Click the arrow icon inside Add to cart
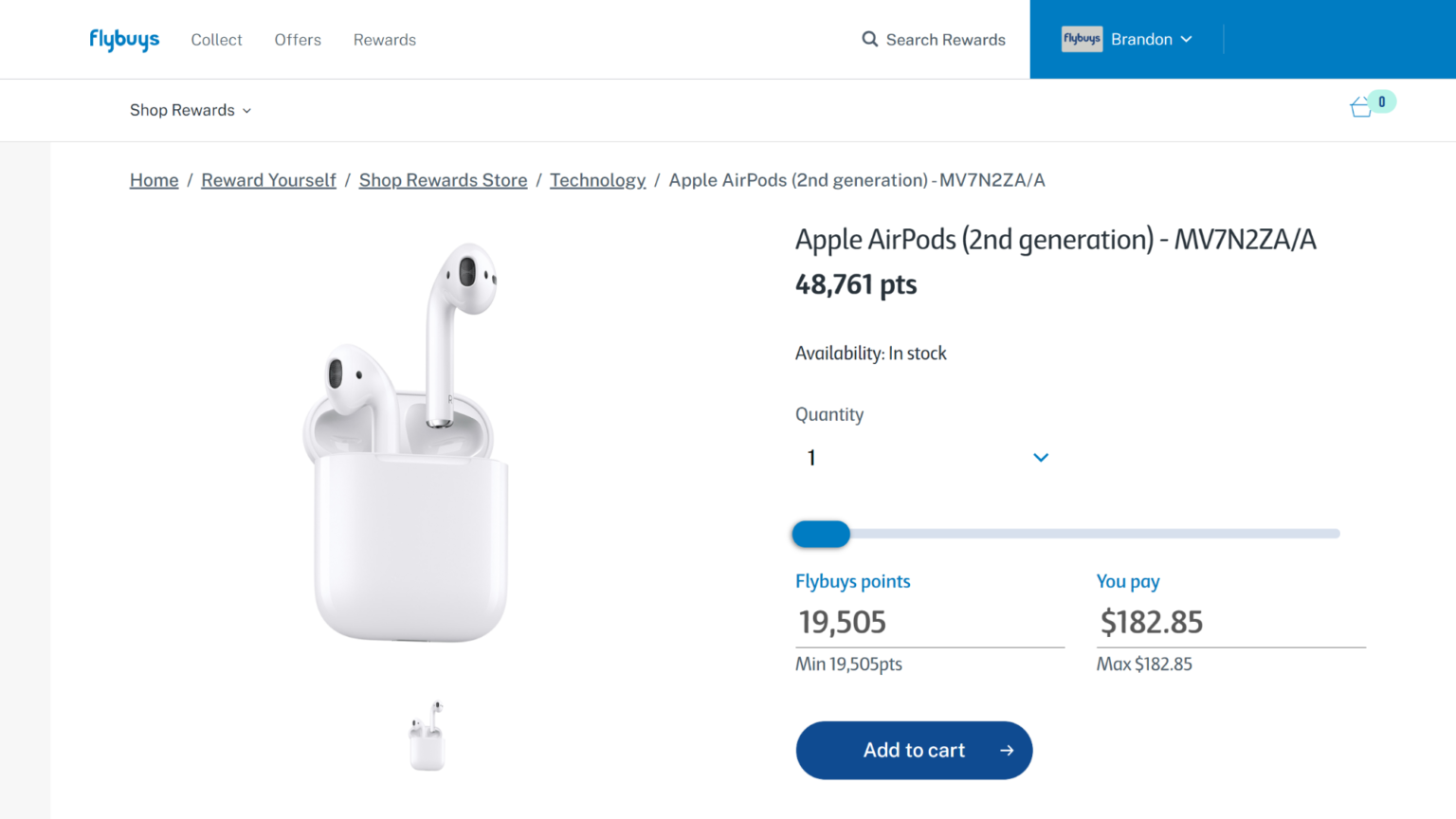The height and width of the screenshot is (819, 1456). point(1007,750)
